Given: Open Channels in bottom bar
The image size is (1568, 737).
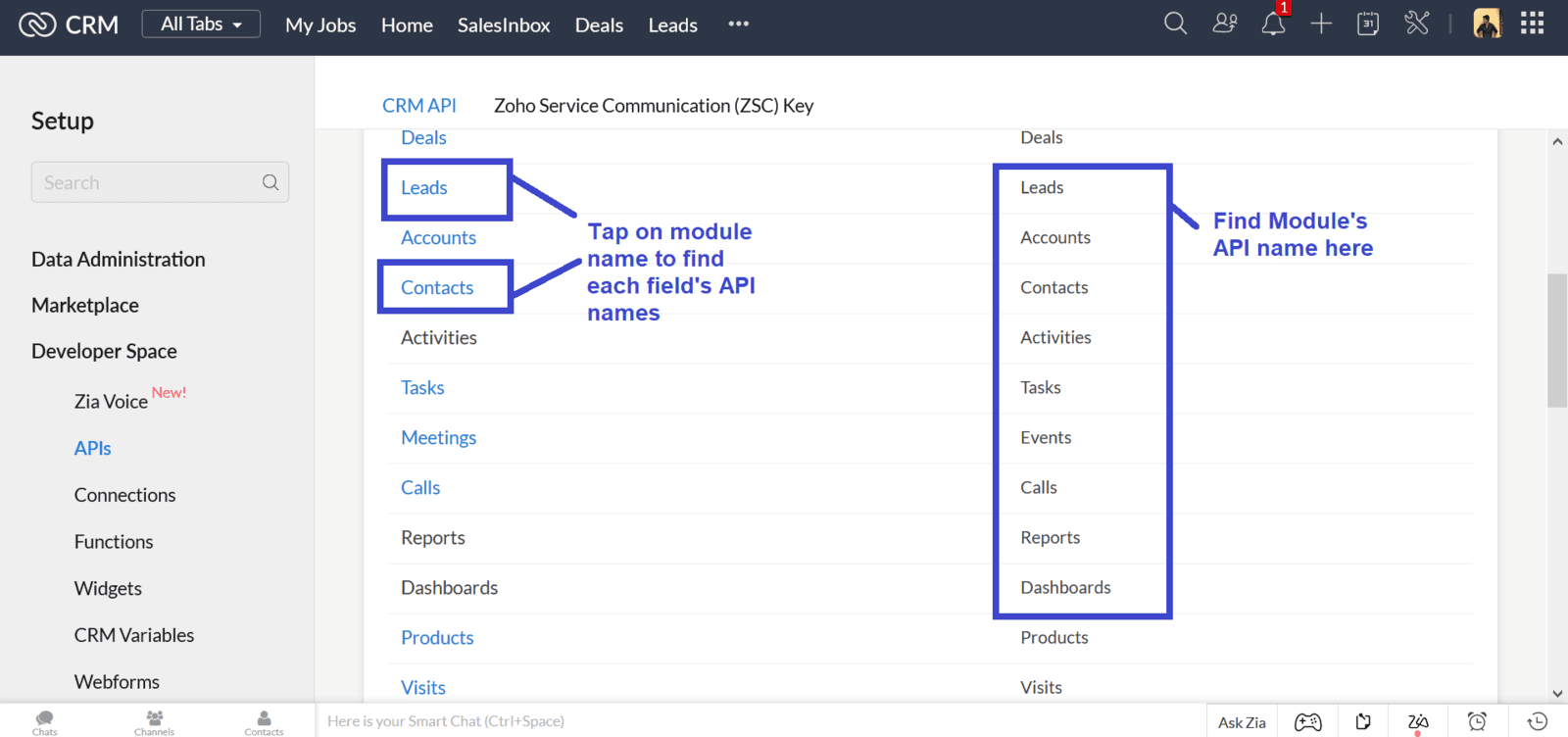Looking at the screenshot, I should tap(155, 723).
